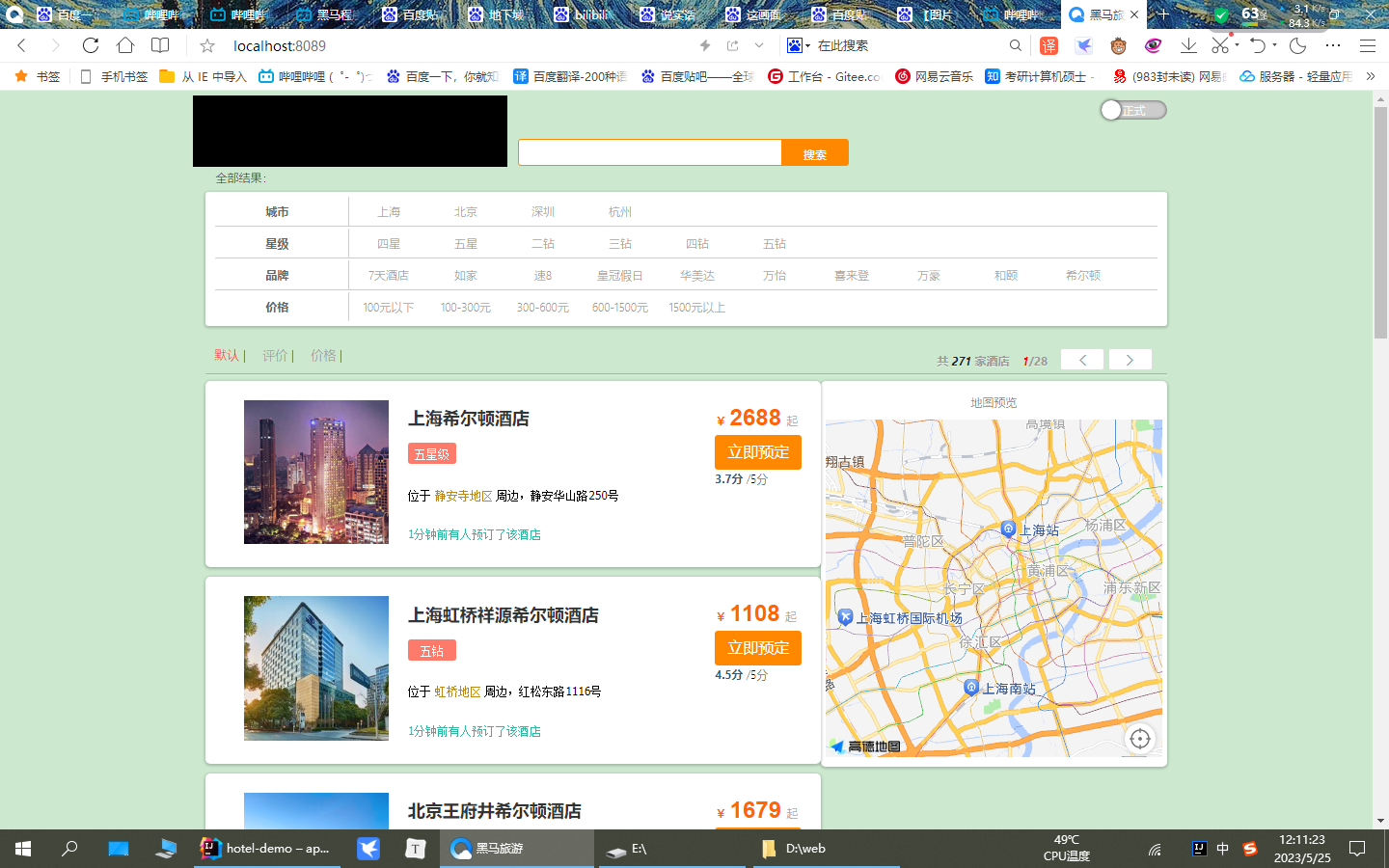
Task: Click the 上海虹桥祥源希尔顿酒店 photo thumbnail
Action: (316, 668)
